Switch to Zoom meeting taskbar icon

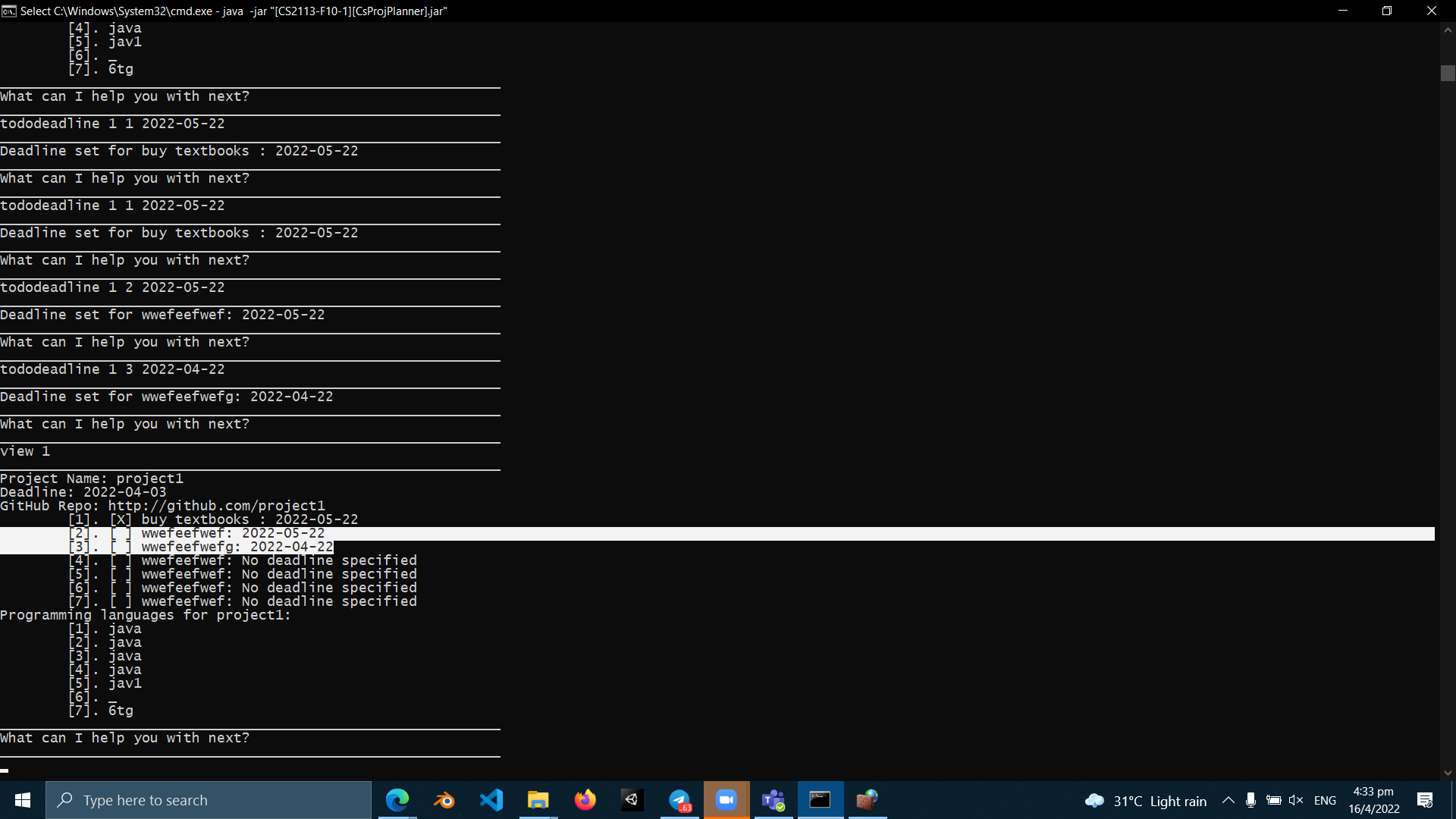click(726, 800)
